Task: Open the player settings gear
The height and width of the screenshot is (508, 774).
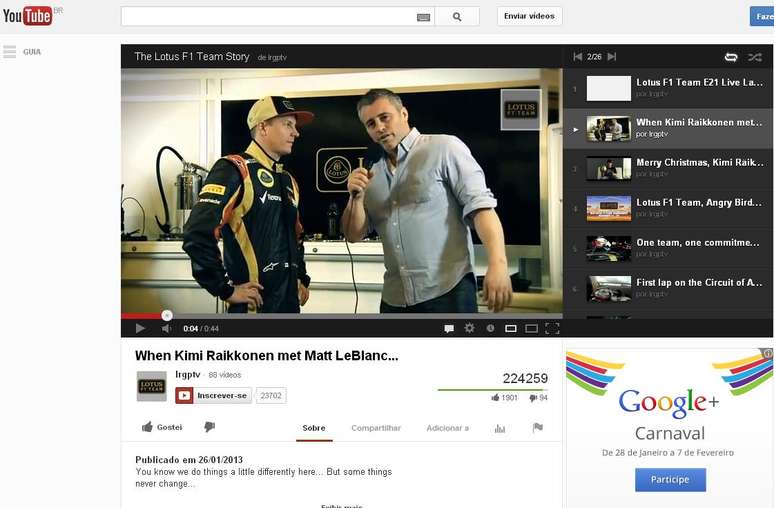Action: click(470, 328)
